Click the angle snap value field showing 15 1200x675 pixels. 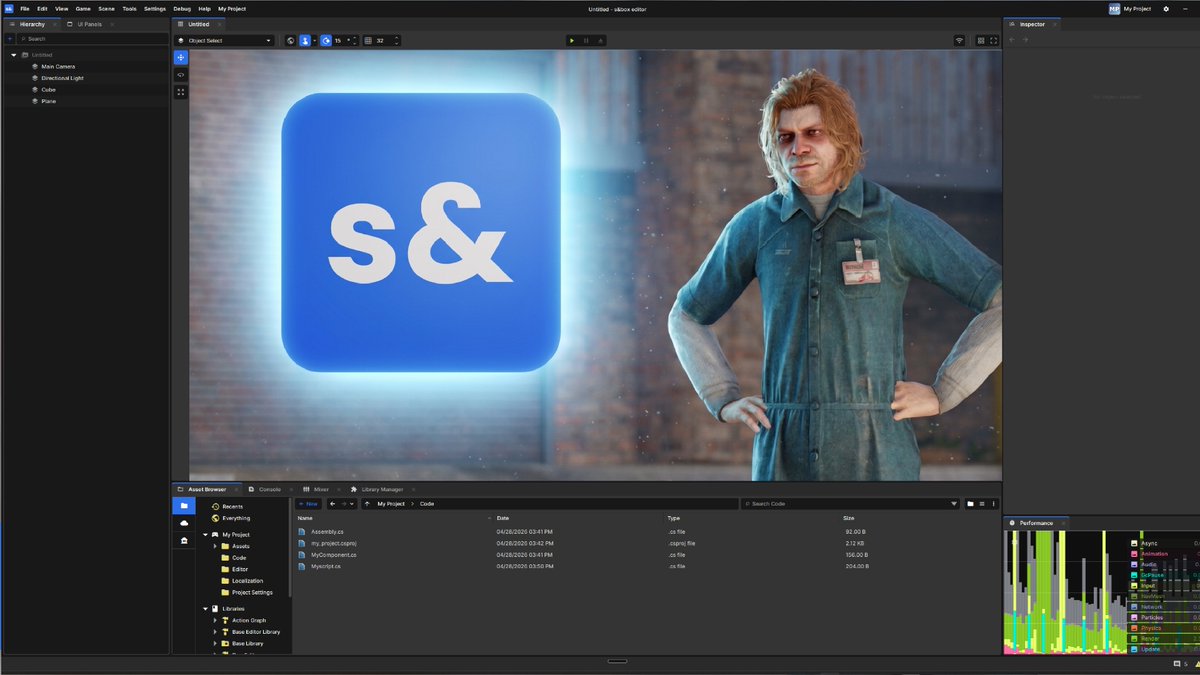point(340,40)
